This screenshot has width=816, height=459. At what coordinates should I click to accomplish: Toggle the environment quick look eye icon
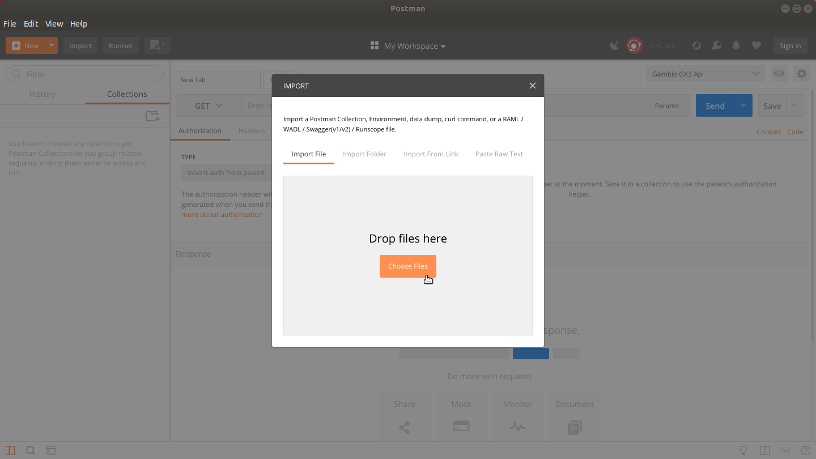pyautogui.click(x=779, y=74)
